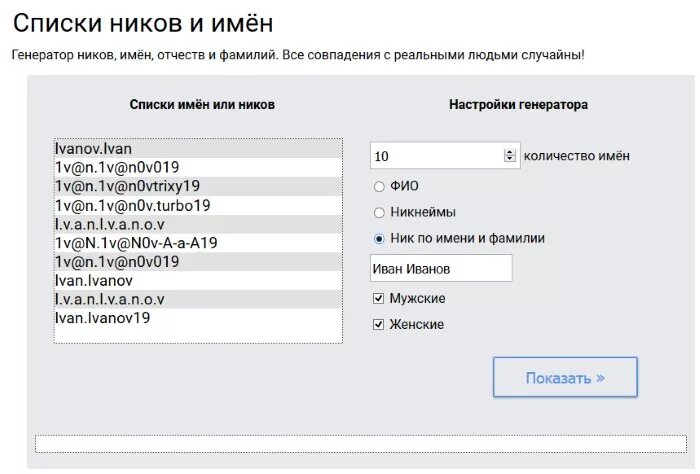Increase name count with stepper up arrow

click(x=509, y=152)
